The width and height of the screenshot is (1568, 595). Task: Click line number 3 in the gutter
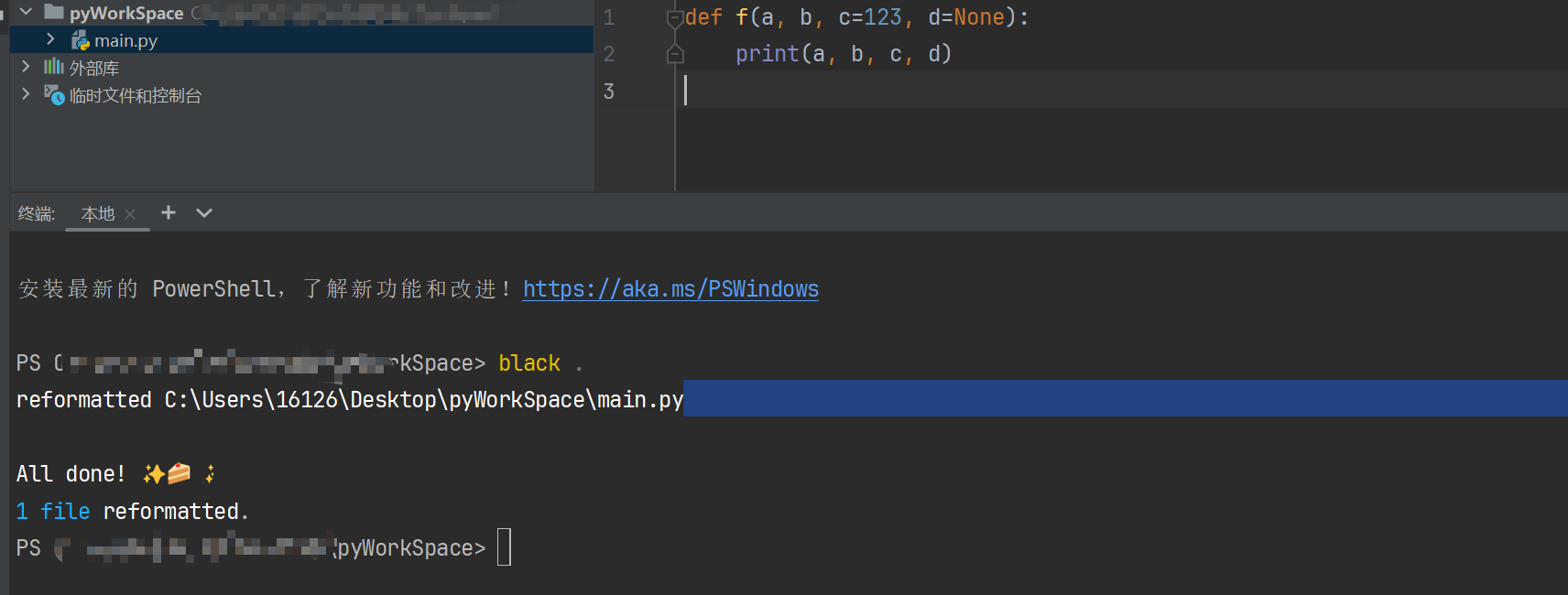(609, 91)
